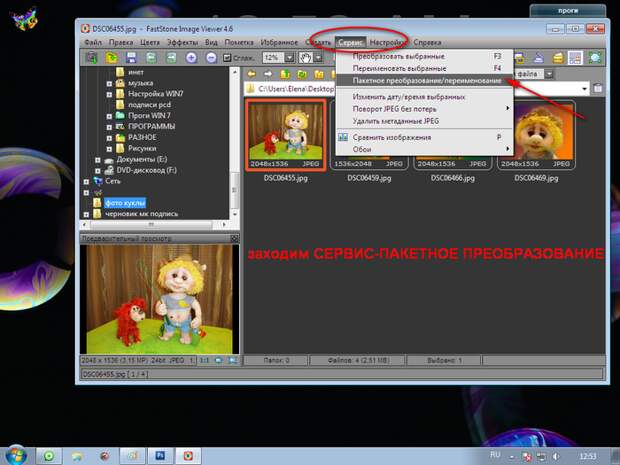Open the folder path dropdown arrow

(x=584, y=89)
